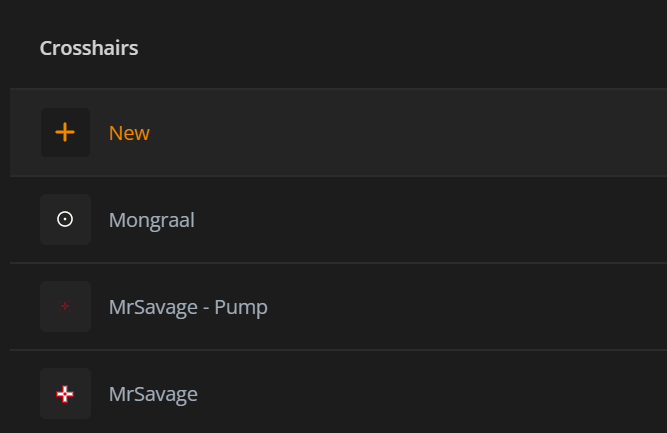The image size is (667, 433).
Task: Click MrSavage's red-and-white cross icon
Action: (65, 394)
